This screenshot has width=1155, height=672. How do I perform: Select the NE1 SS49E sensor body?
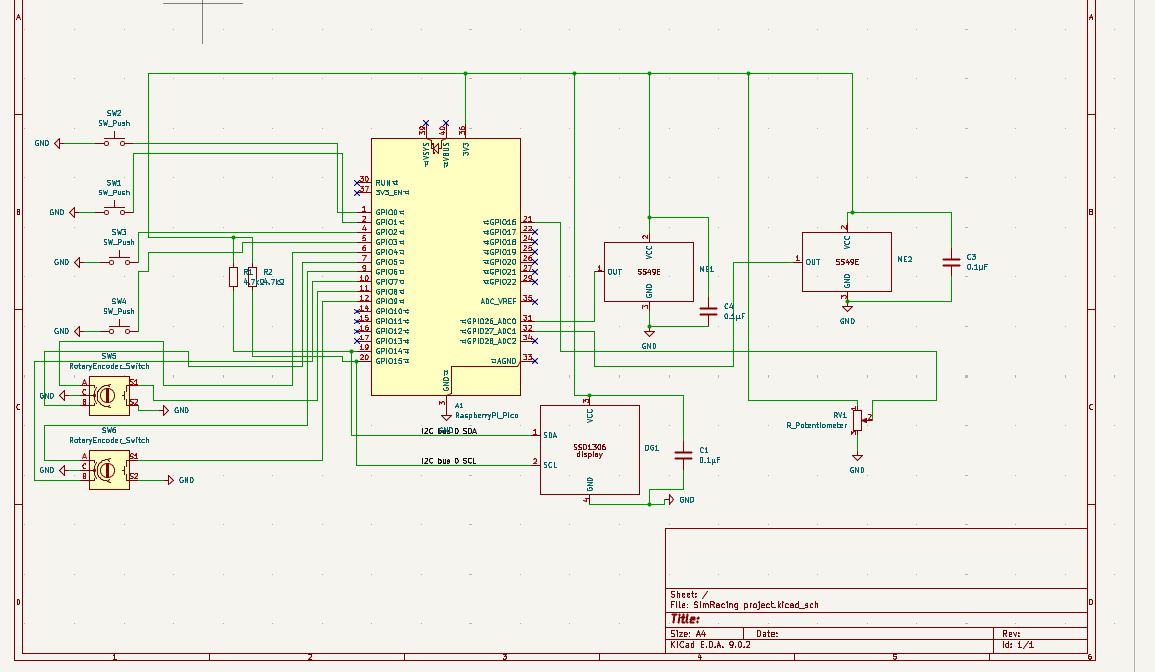648,271
